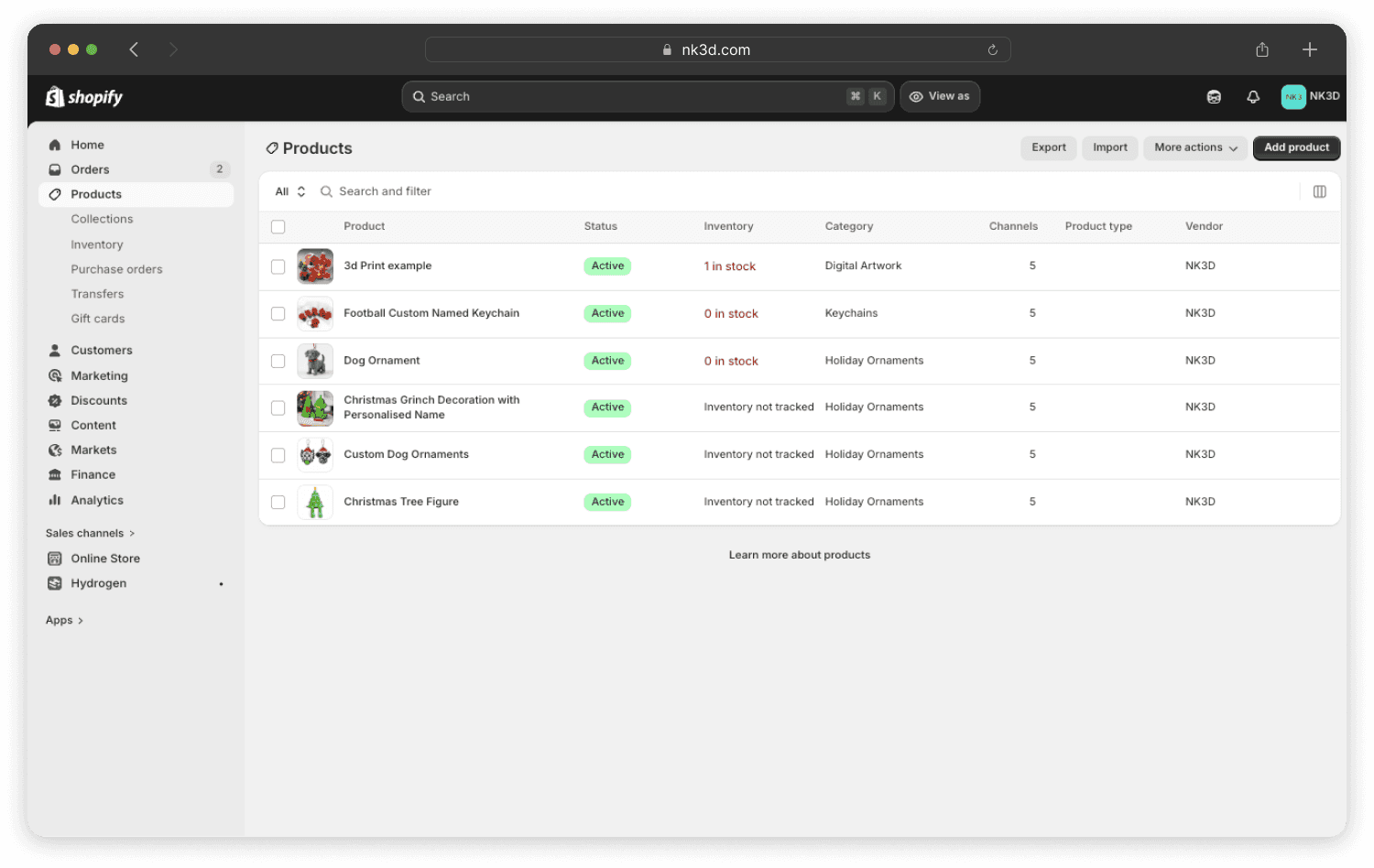The height and width of the screenshot is (868, 1374).
Task: Click the Online Store icon
Action: click(55, 559)
